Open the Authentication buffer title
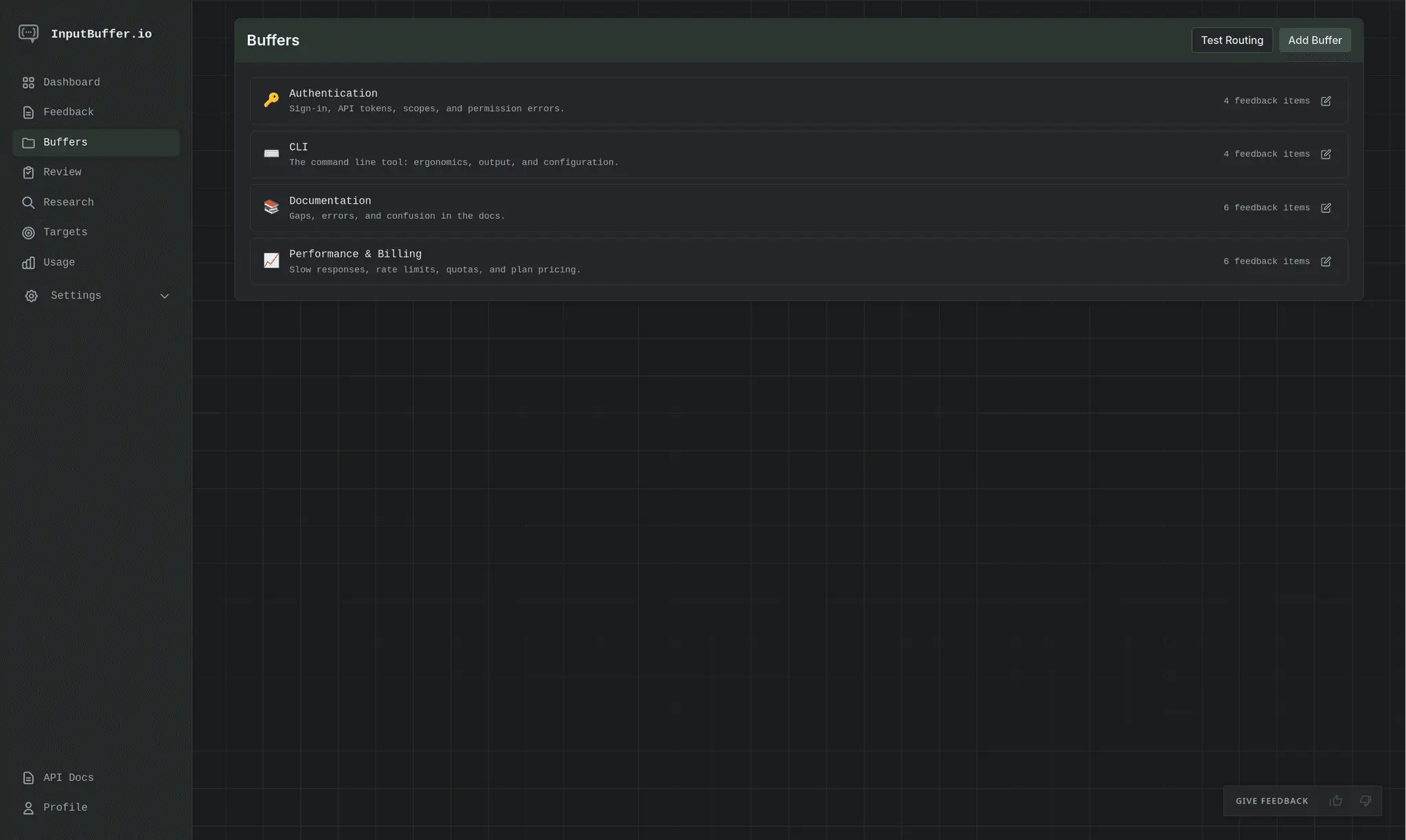The width and height of the screenshot is (1406, 840). [x=333, y=93]
